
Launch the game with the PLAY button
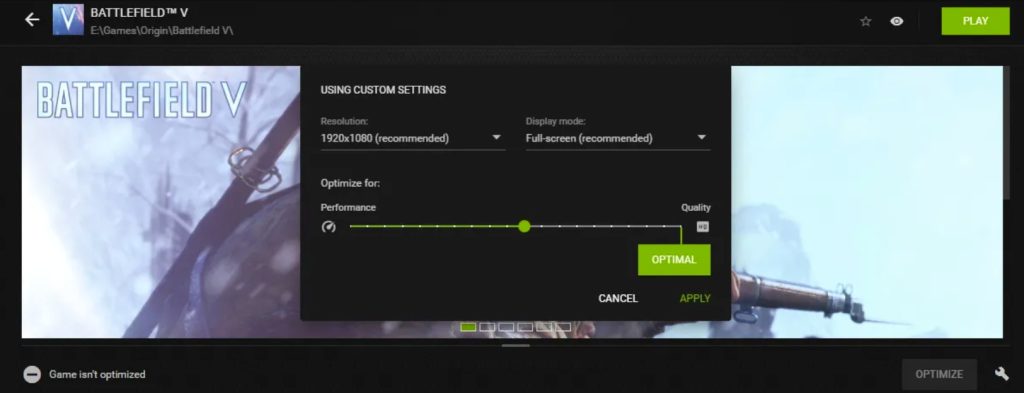pos(975,21)
